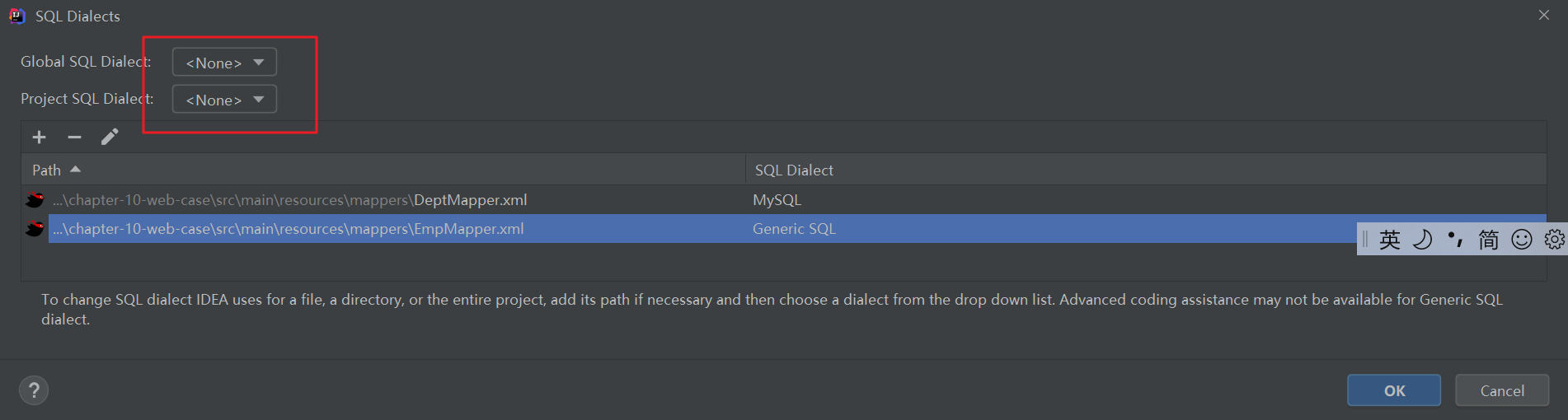Screen dimensions: 1568x420
Task: Click the edit pencil icon
Action: [110, 137]
